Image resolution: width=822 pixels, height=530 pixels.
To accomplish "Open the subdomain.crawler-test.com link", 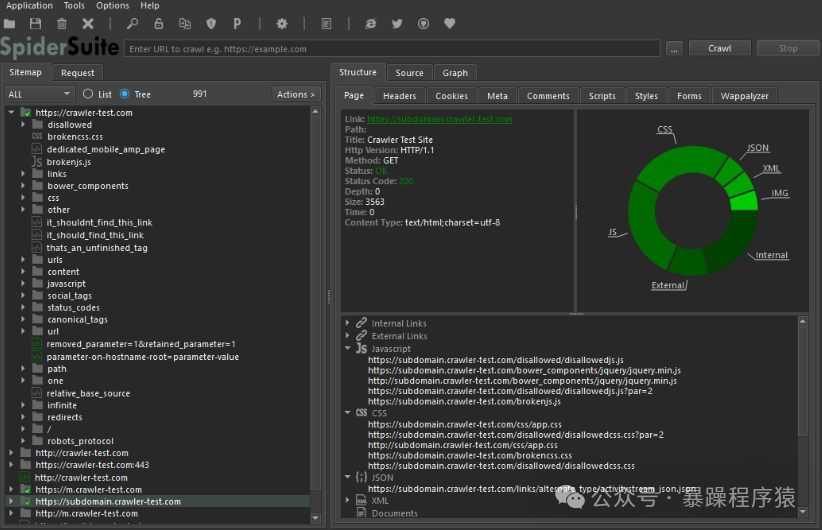I will (439, 119).
